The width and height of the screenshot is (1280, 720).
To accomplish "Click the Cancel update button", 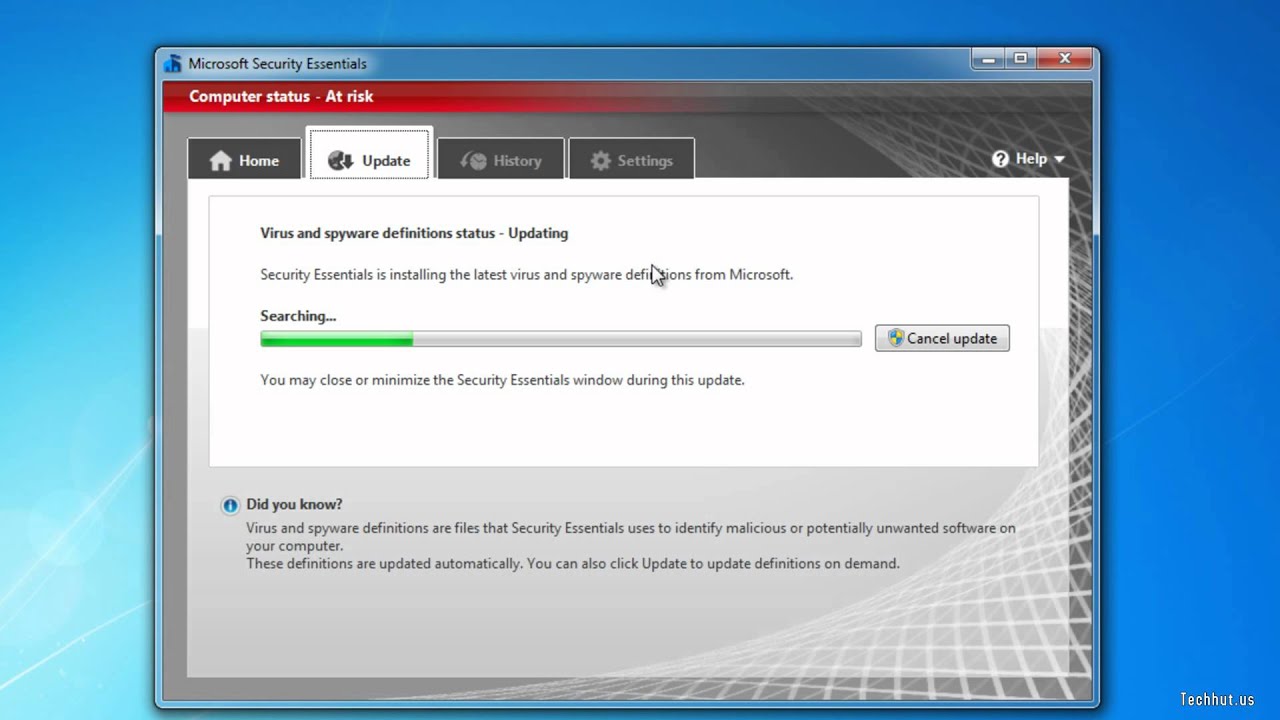I will tap(942, 338).
